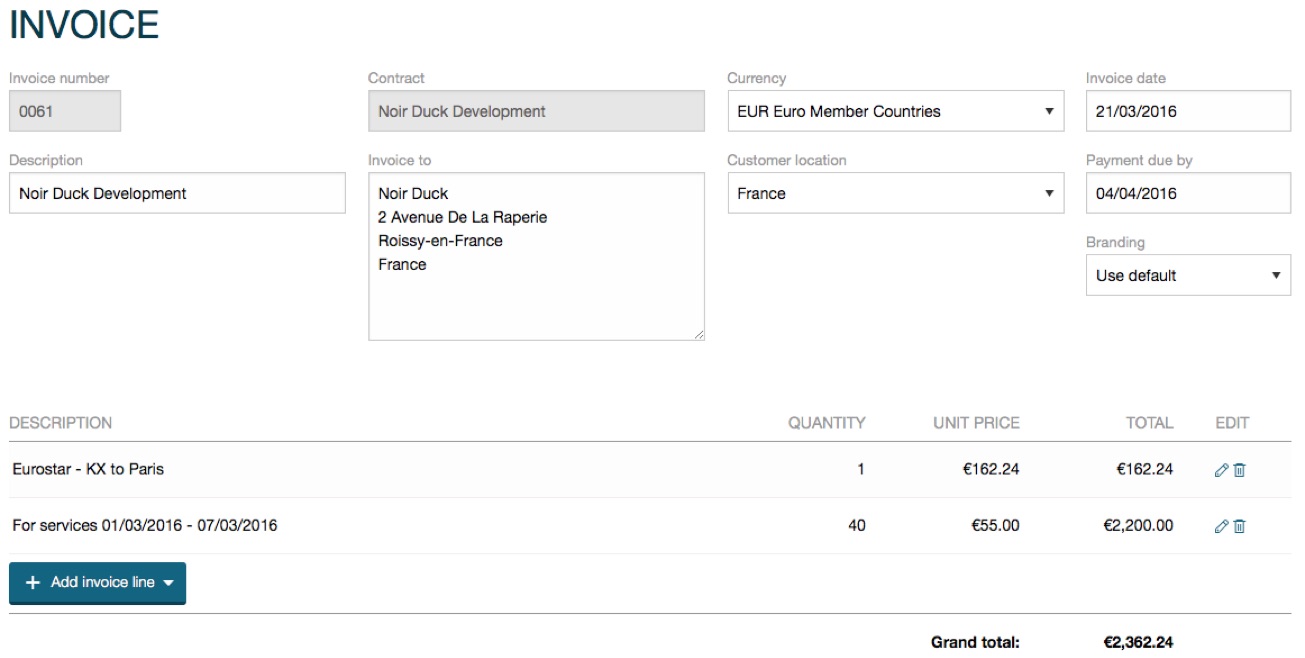Screen dimensions: 1305x658
Task: Select the Eurostar - KX to Paris description text
Action: coord(88,469)
